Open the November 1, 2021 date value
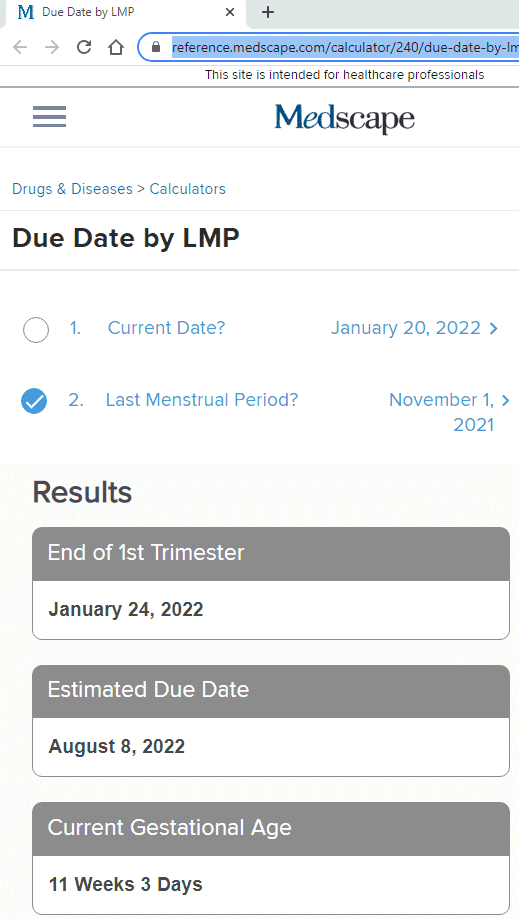The image size is (519, 919). click(x=442, y=411)
